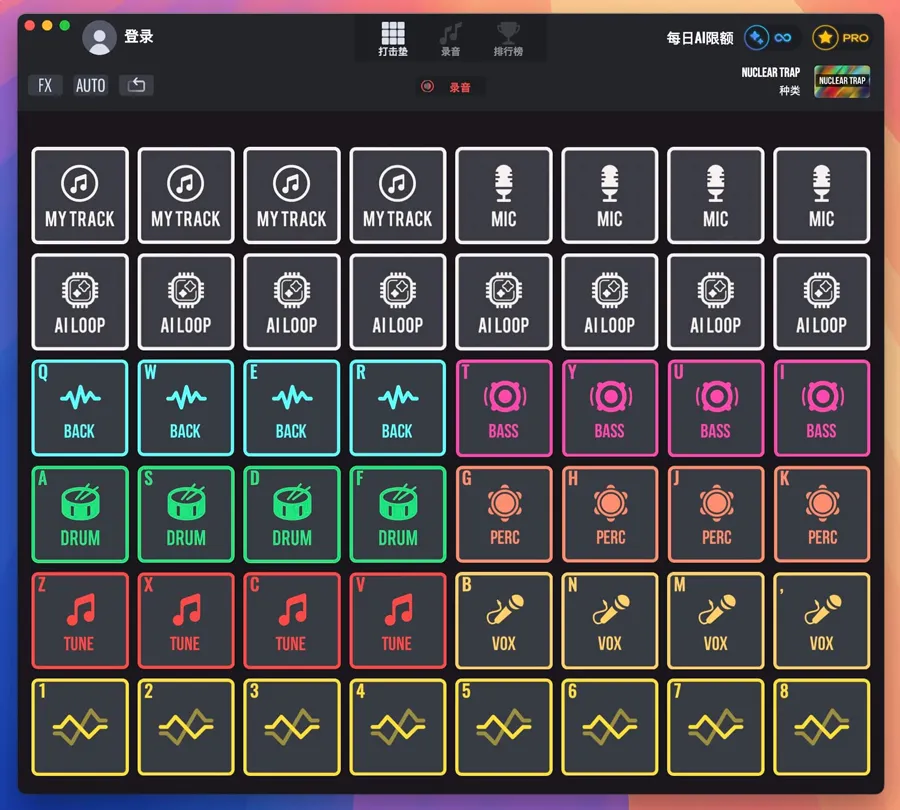Tap the first MIC pad
This screenshot has height=810, width=900.
tap(503, 196)
